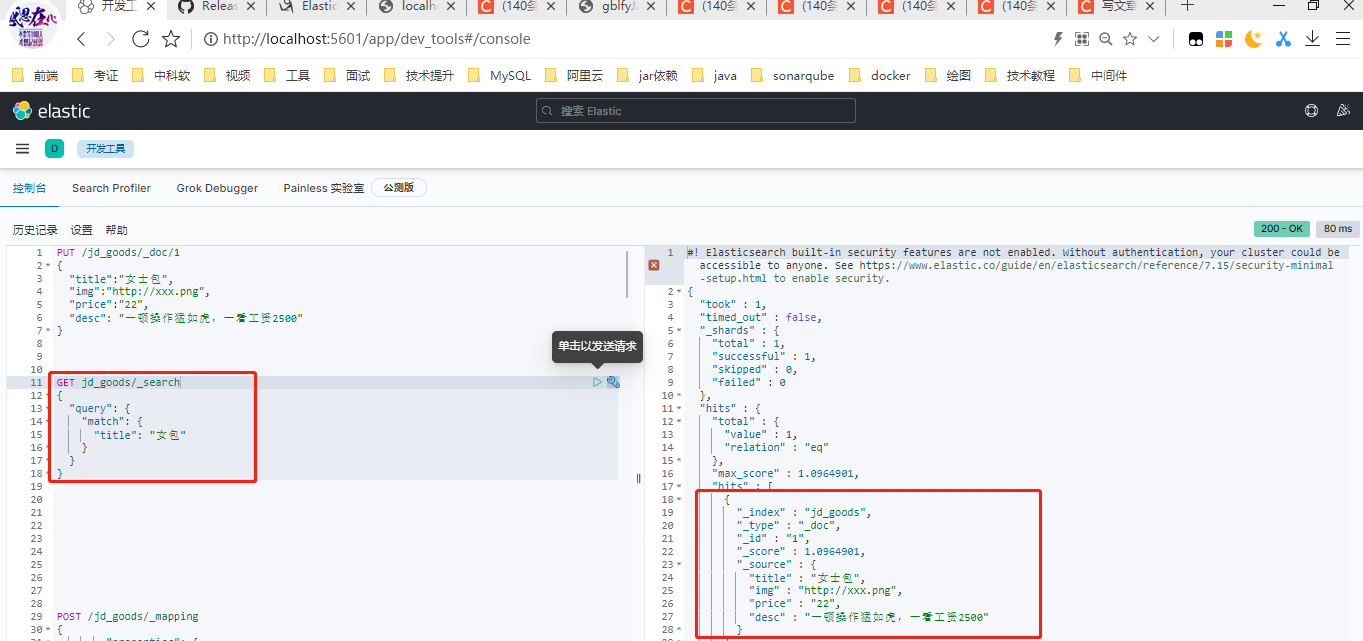Viewport: 1363px width, 641px height.
Task: Collapse the "match" fold arrow at request line 14
Action: pyautogui.click(x=47, y=421)
